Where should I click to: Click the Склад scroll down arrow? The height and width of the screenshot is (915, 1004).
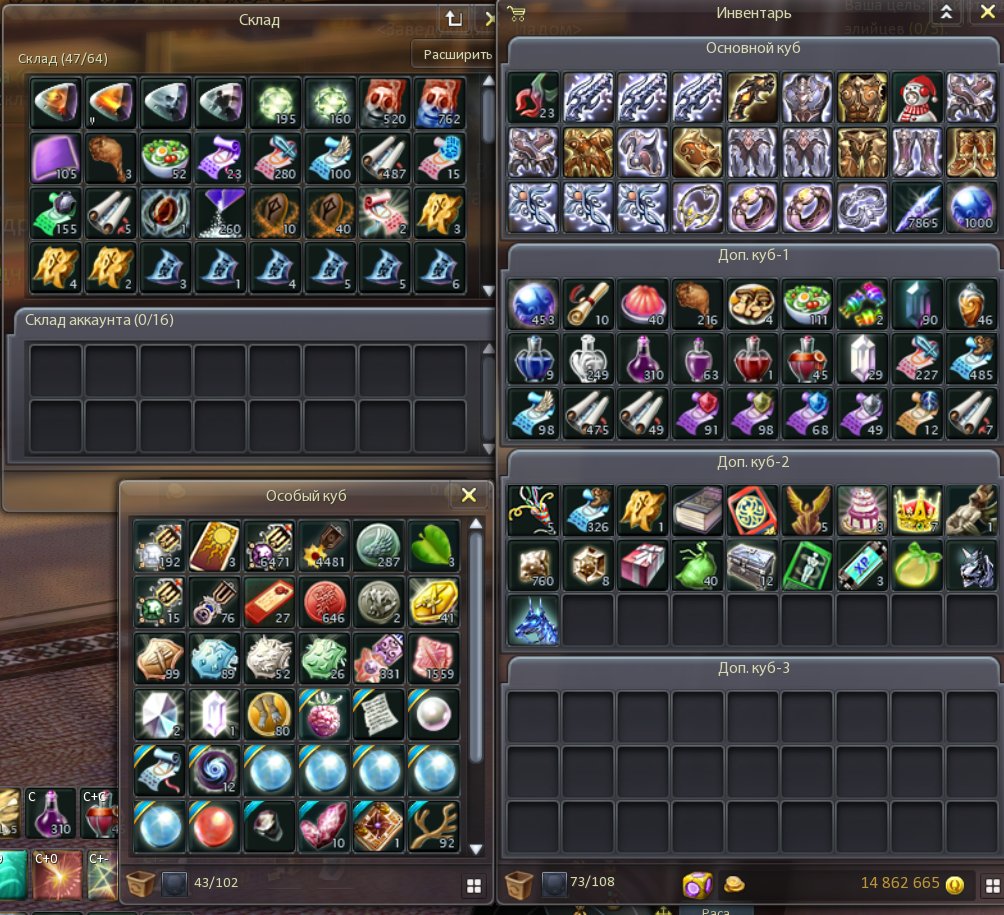pos(488,291)
